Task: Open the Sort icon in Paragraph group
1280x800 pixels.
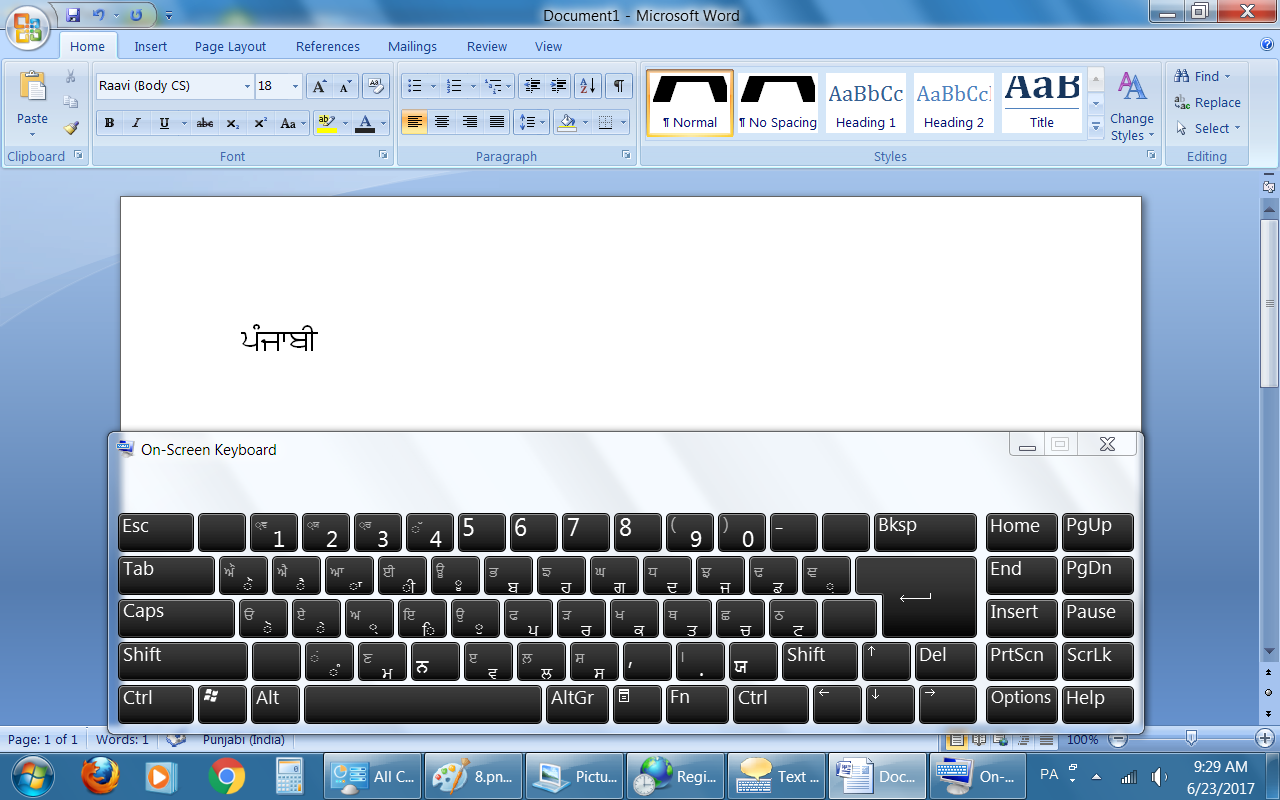Action: (586, 86)
